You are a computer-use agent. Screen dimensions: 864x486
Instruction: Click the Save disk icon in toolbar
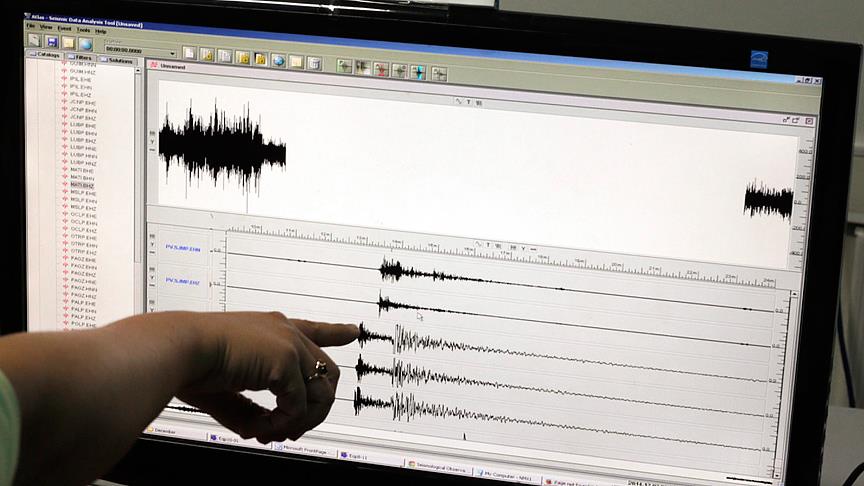tap(51, 42)
